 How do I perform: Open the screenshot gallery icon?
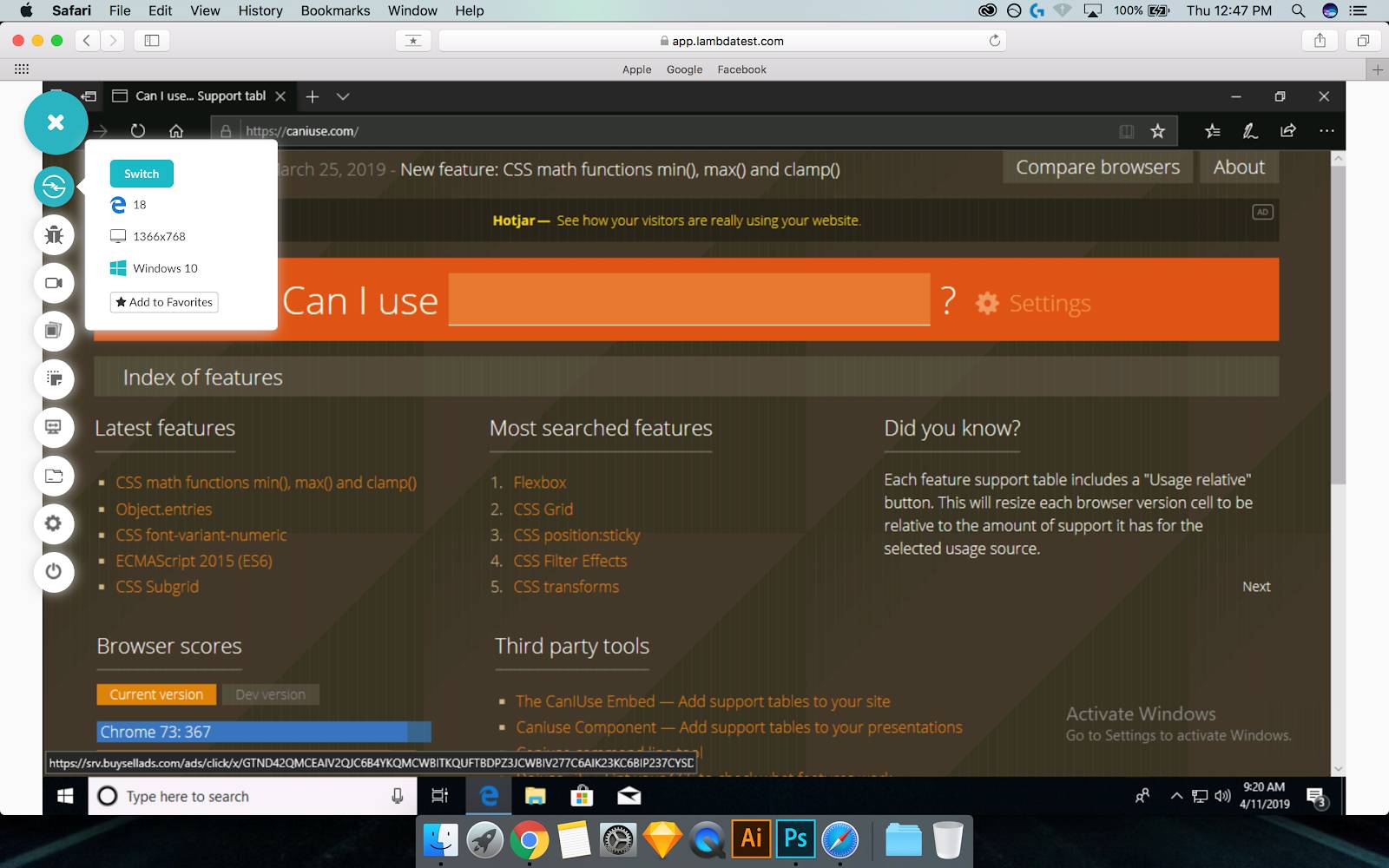(54, 331)
